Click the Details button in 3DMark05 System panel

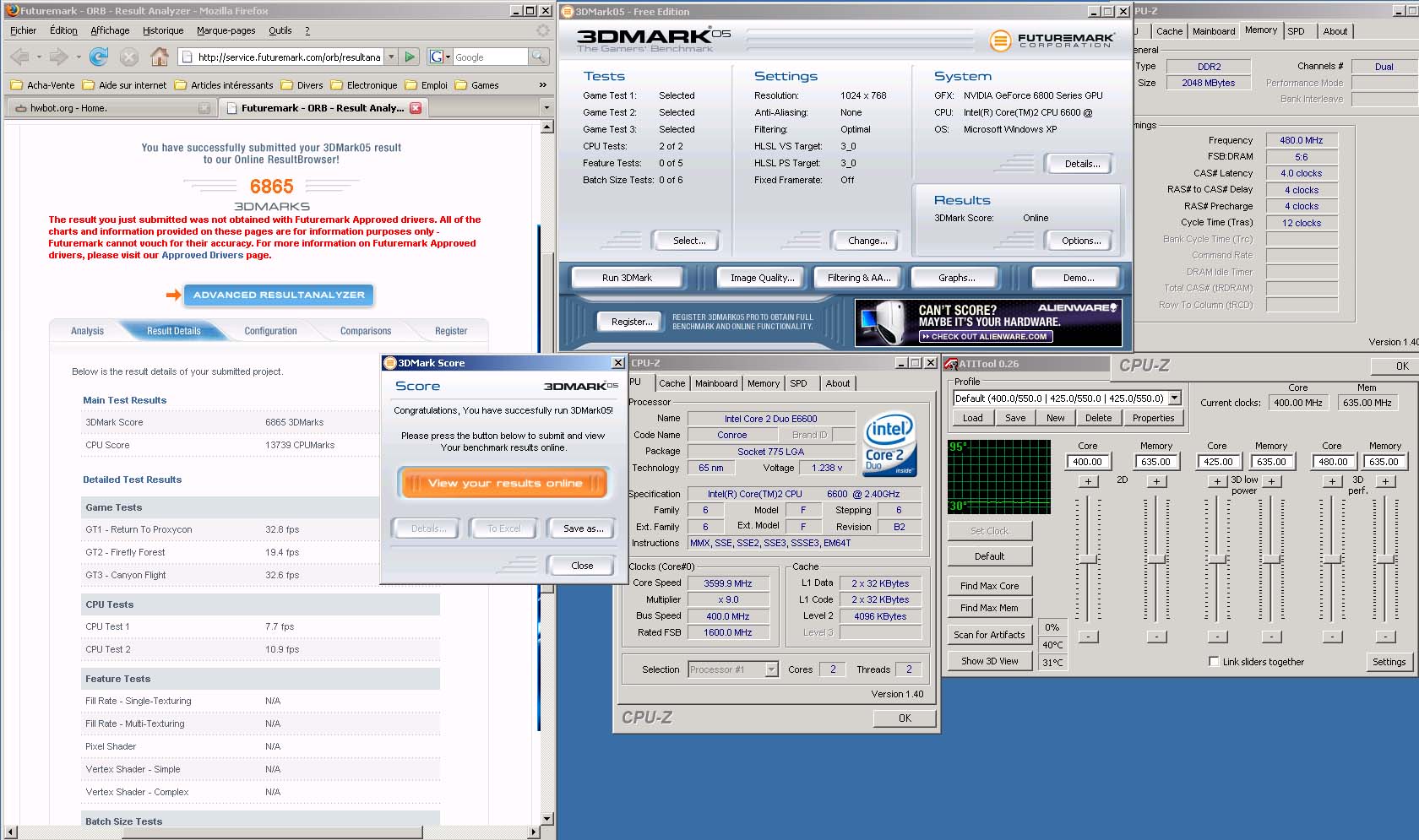1082,164
